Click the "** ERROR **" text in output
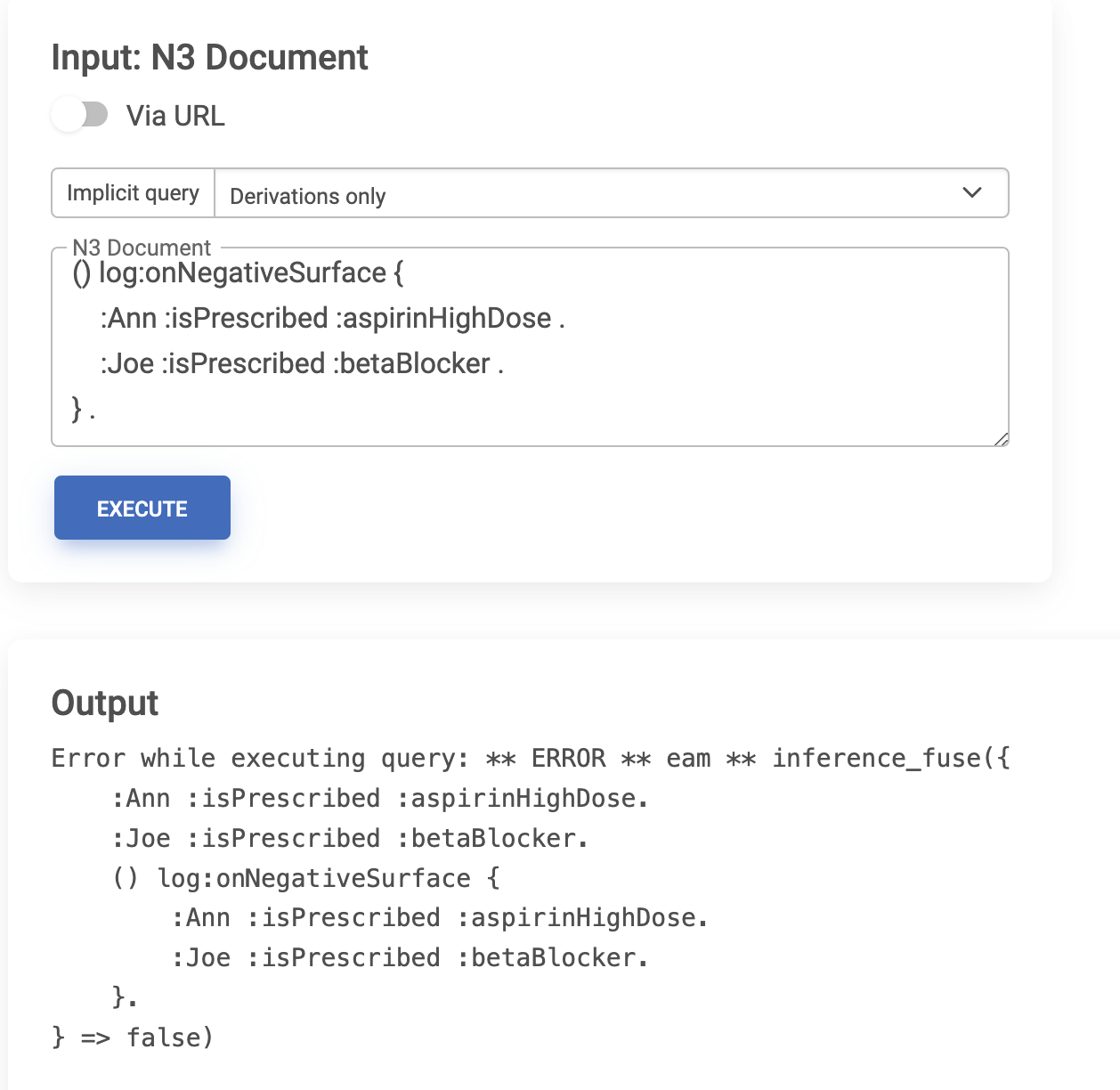The height and width of the screenshot is (1090, 1120). pyautogui.click(x=568, y=759)
